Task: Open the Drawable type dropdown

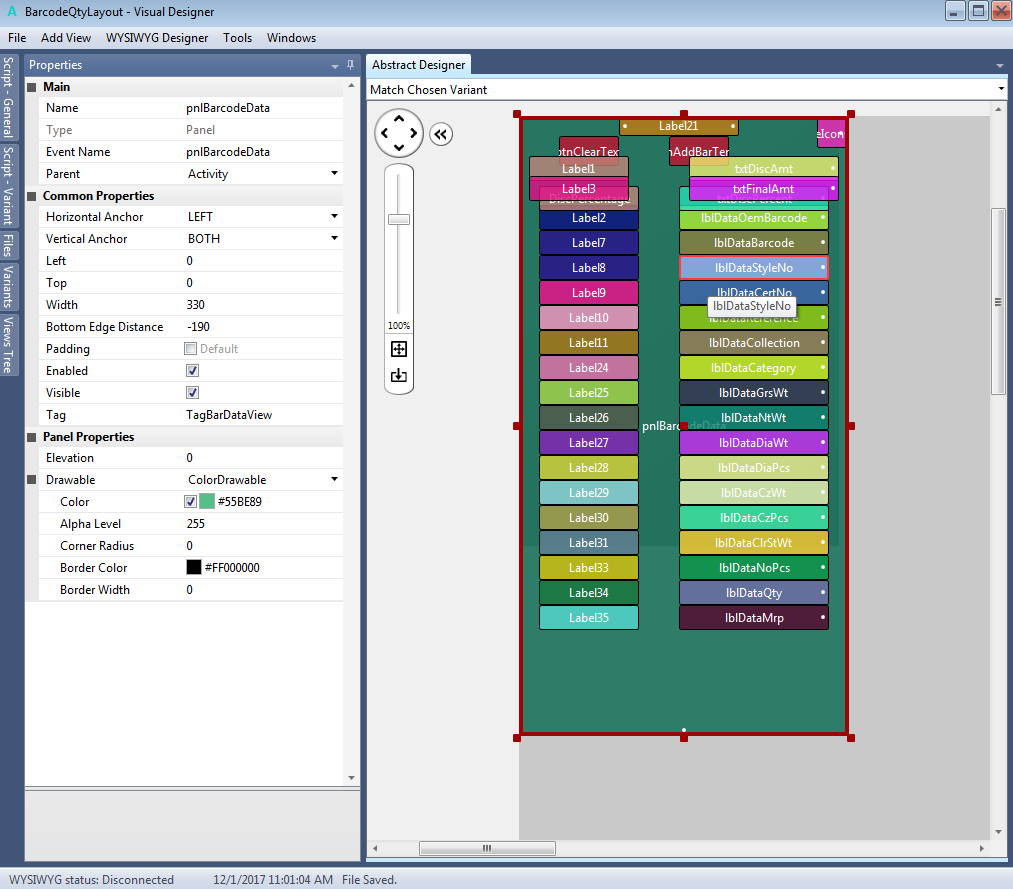Action: pyautogui.click(x=334, y=480)
